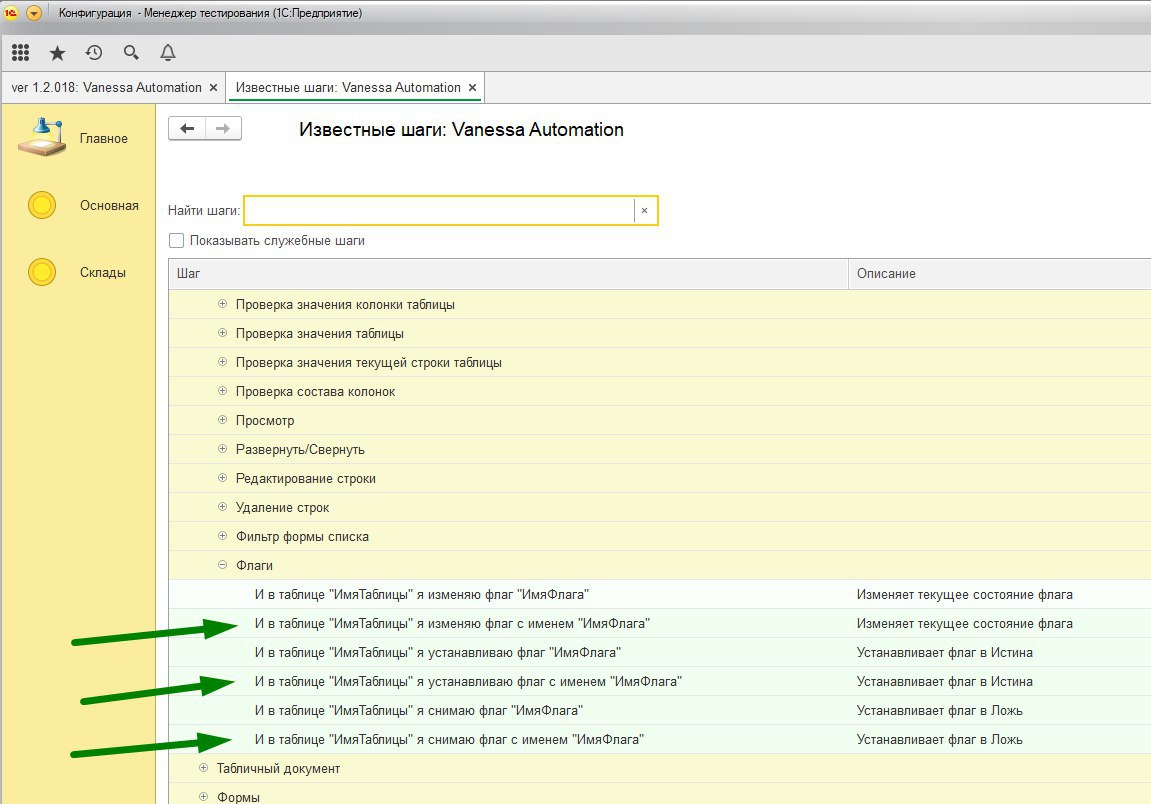Click the Найти шаги search field
Image resolution: width=1151 pixels, height=804 pixels.
click(439, 210)
